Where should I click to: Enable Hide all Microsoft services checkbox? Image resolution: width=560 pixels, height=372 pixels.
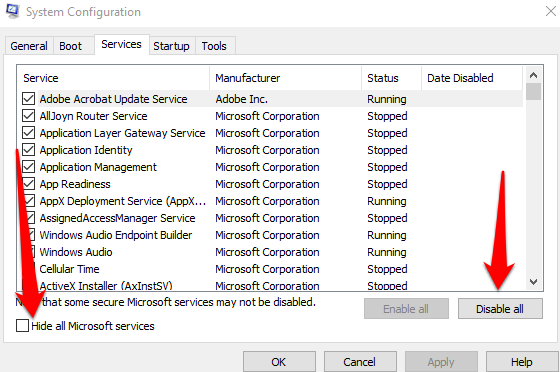(22, 326)
